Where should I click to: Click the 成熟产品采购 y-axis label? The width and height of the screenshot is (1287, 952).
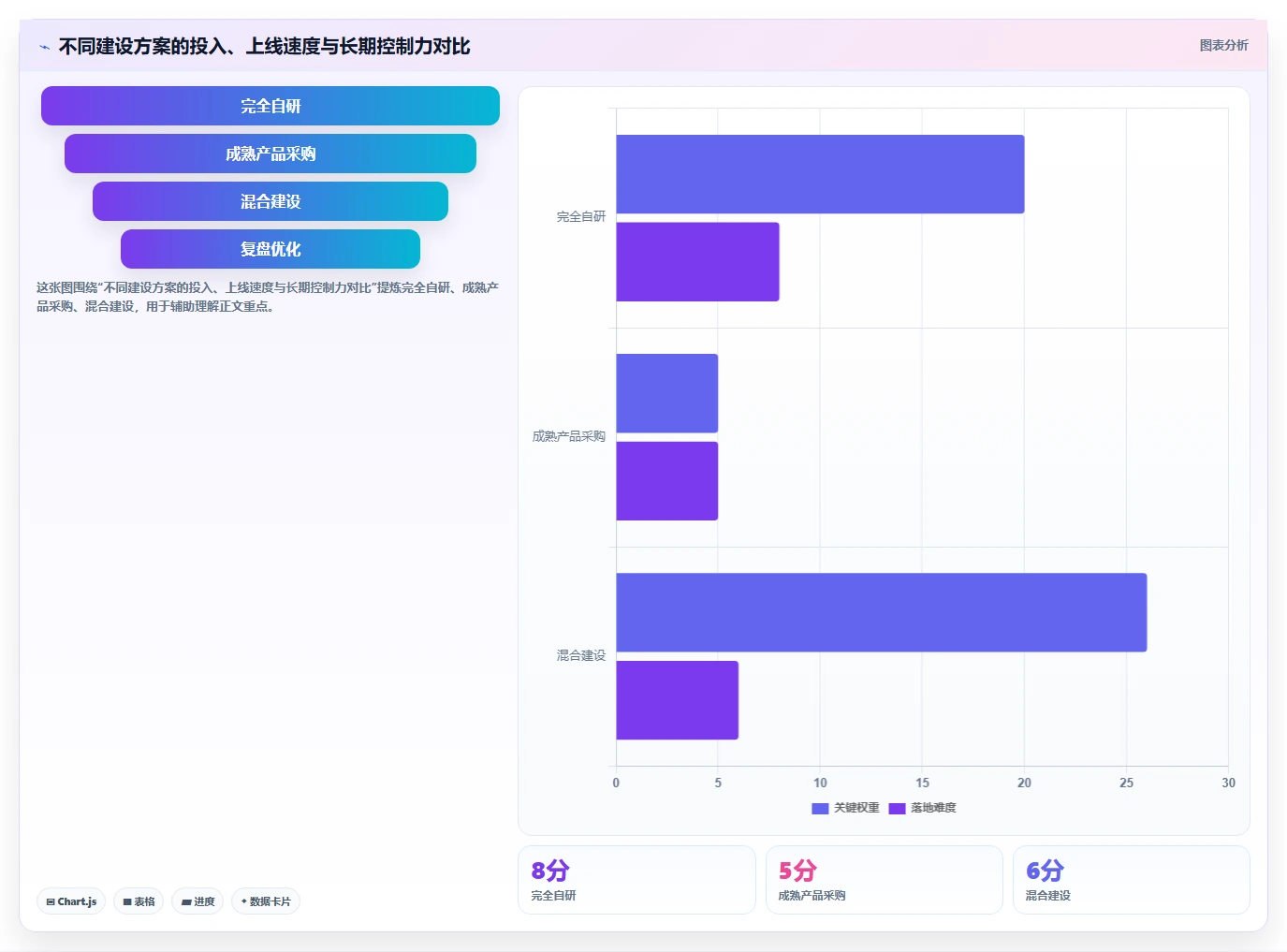coord(569,436)
